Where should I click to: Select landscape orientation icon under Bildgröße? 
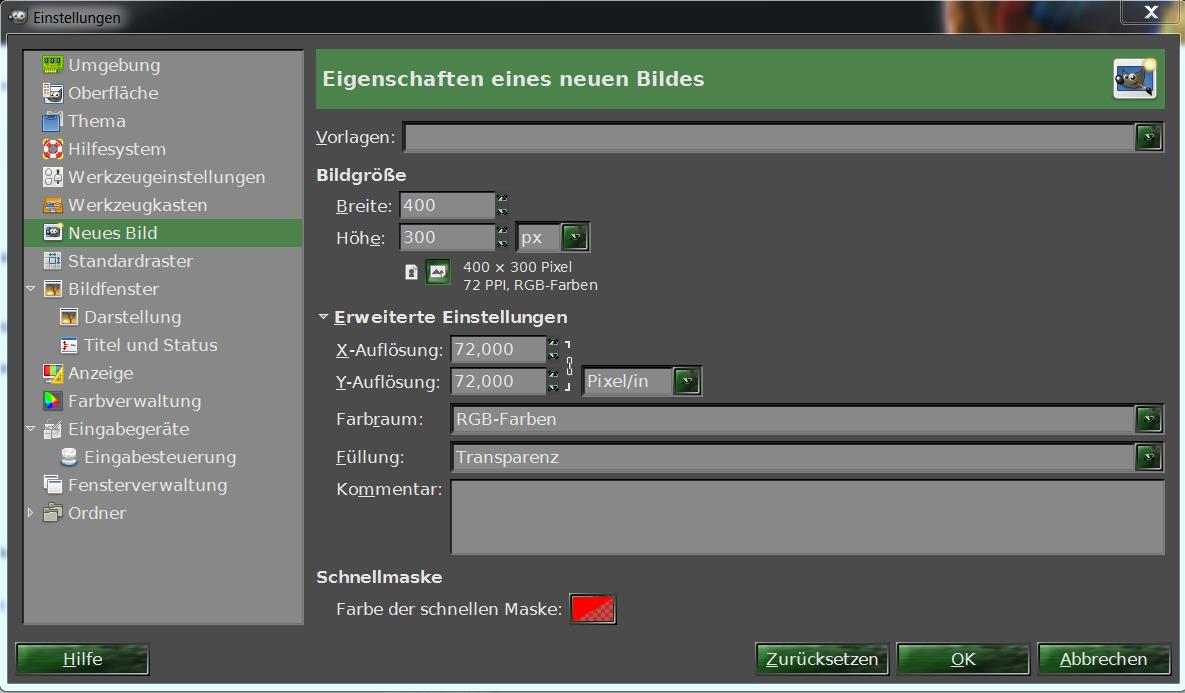[438, 272]
